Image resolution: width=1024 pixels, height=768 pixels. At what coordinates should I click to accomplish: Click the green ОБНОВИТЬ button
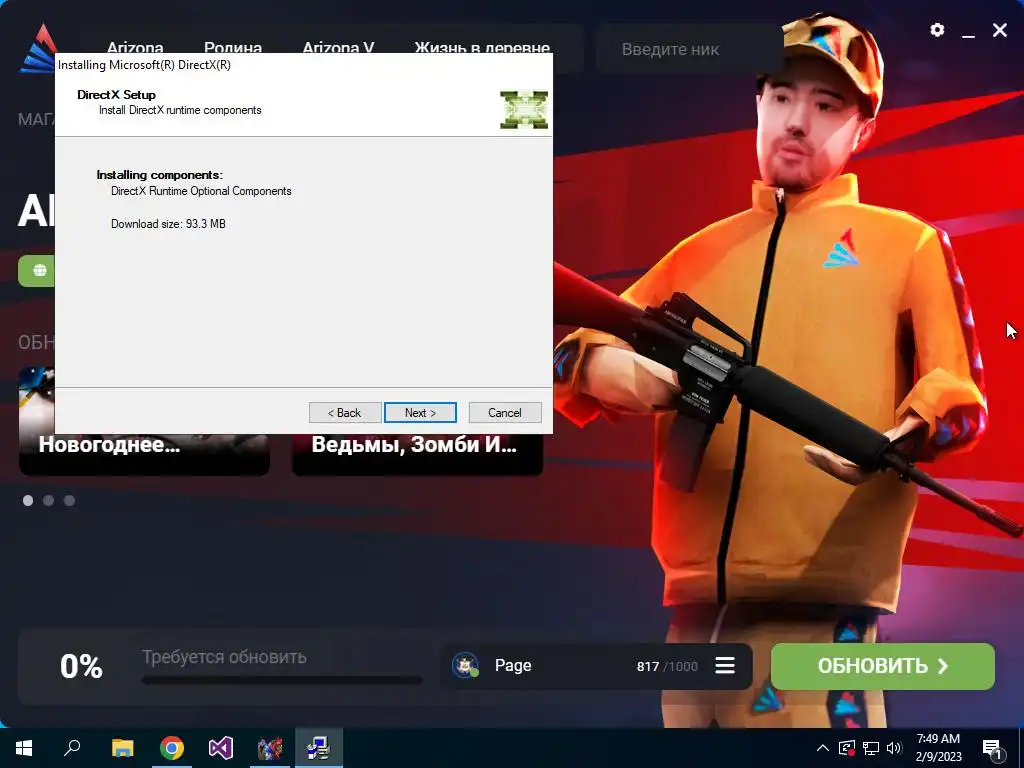[x=882, y=666]
